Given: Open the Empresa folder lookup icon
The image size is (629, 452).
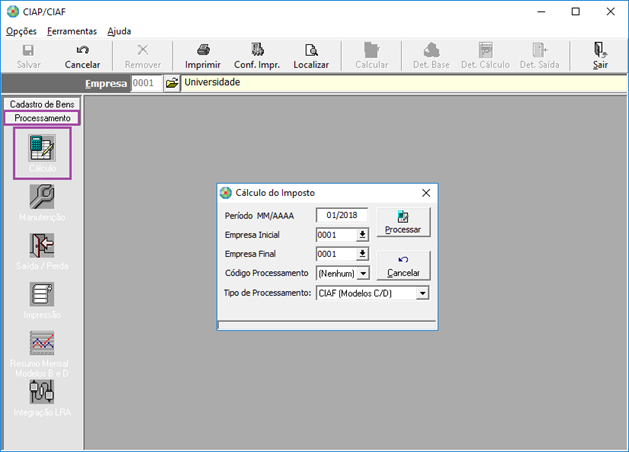Looking at the screenshot, I should 172,83.
